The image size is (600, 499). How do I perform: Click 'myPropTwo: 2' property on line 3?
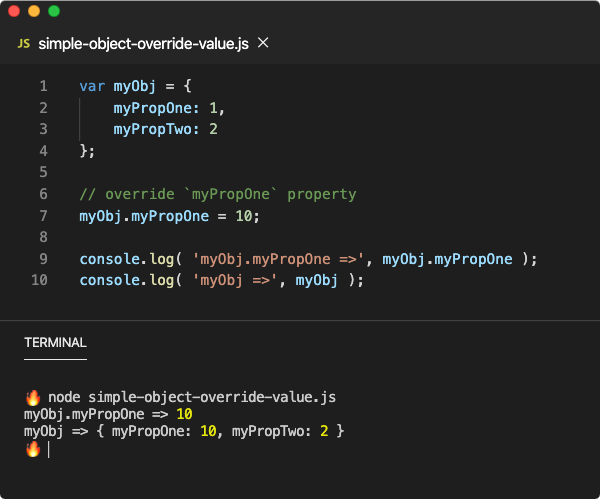(166, 130)
